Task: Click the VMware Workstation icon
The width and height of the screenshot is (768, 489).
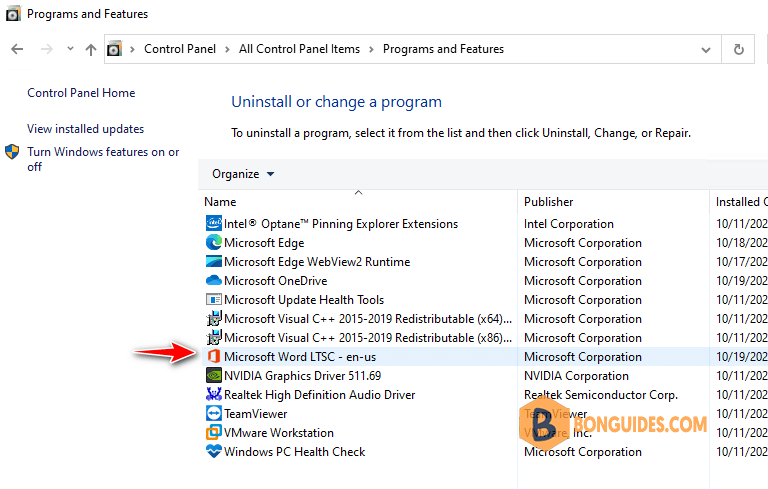Action: click(x=214, y=432)
